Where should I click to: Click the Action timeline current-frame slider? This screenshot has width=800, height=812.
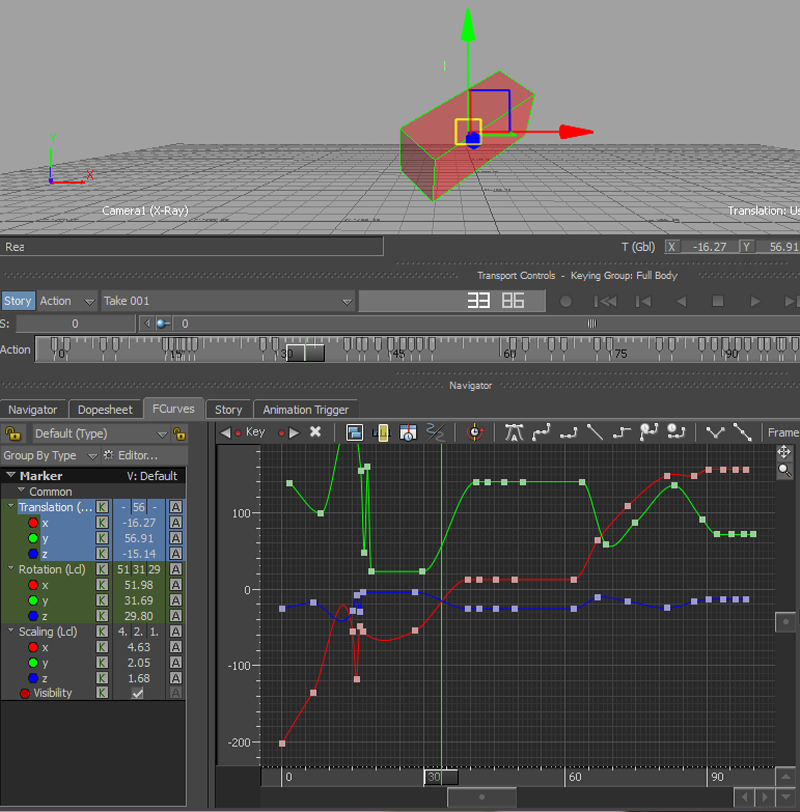point(306,353)
